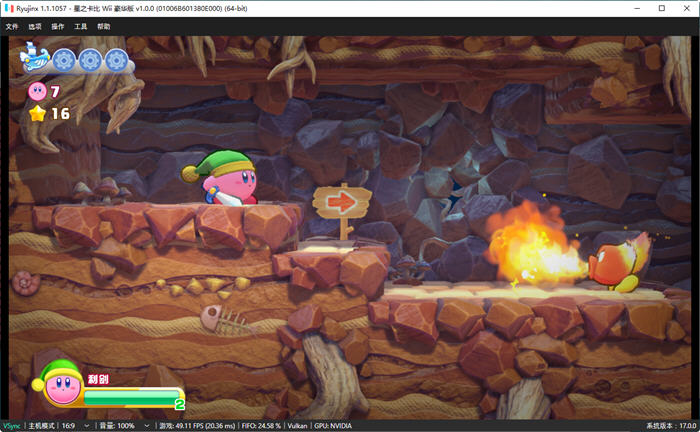Click the 音量: 100% volume indicator

[117, 426]
